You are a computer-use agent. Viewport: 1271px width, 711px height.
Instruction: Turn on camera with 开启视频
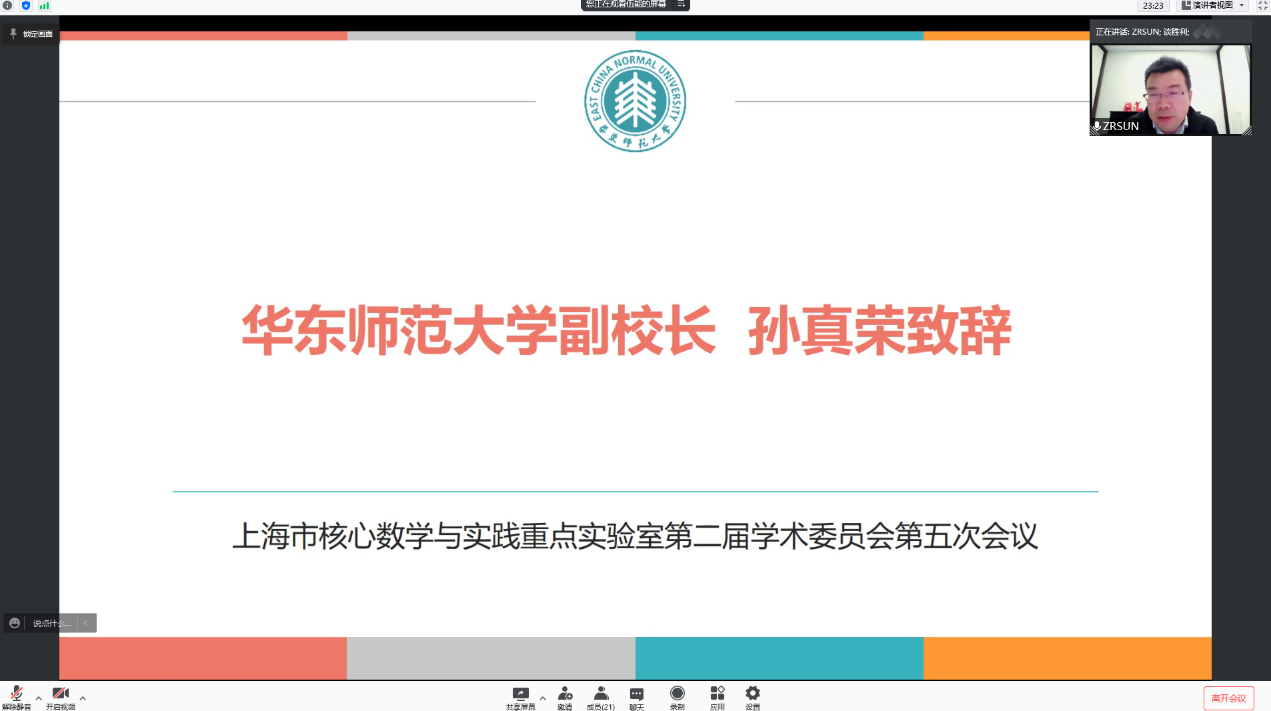tap(60, 697)
